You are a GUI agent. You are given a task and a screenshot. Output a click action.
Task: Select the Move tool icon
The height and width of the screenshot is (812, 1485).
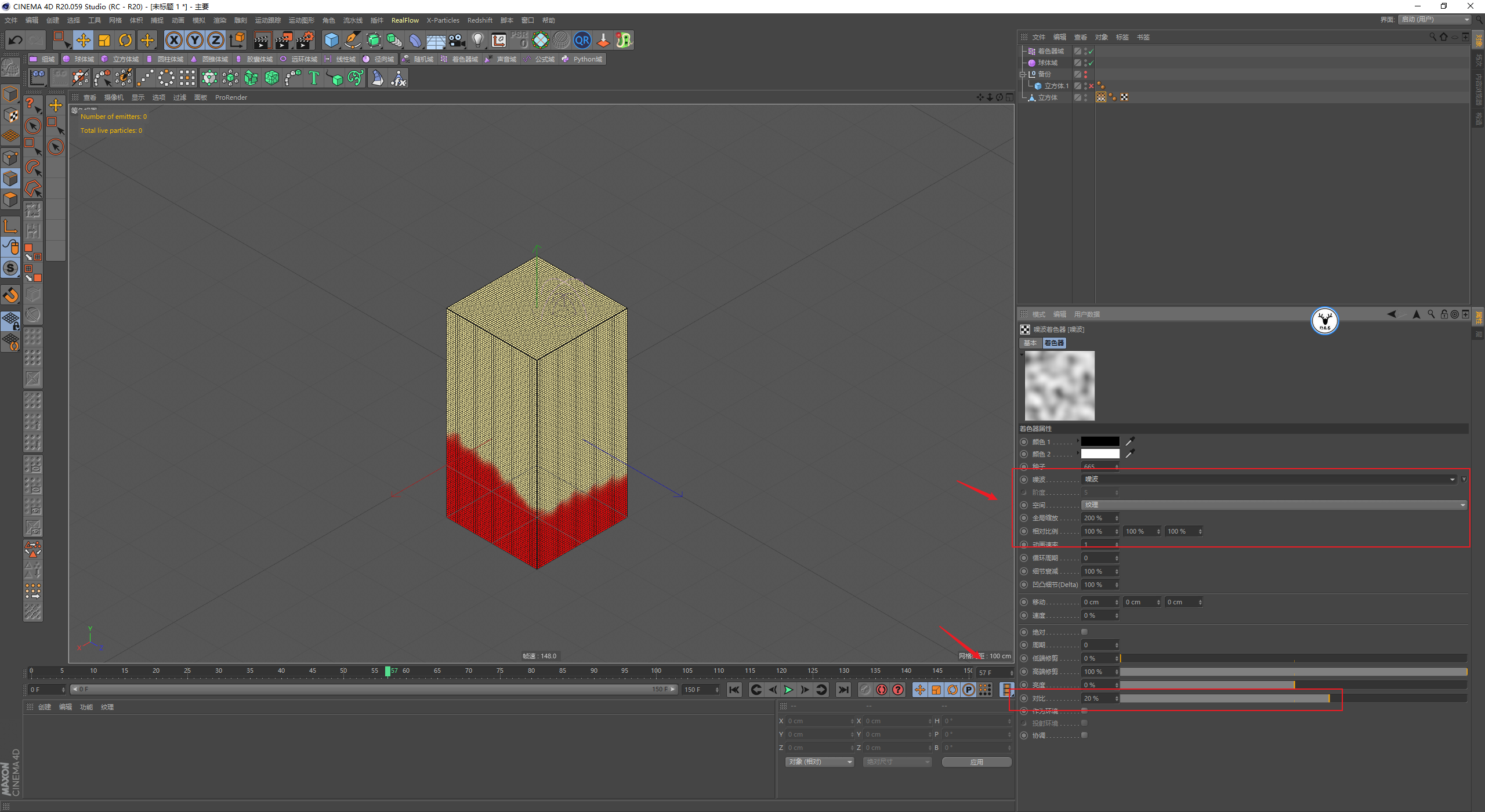84,40
